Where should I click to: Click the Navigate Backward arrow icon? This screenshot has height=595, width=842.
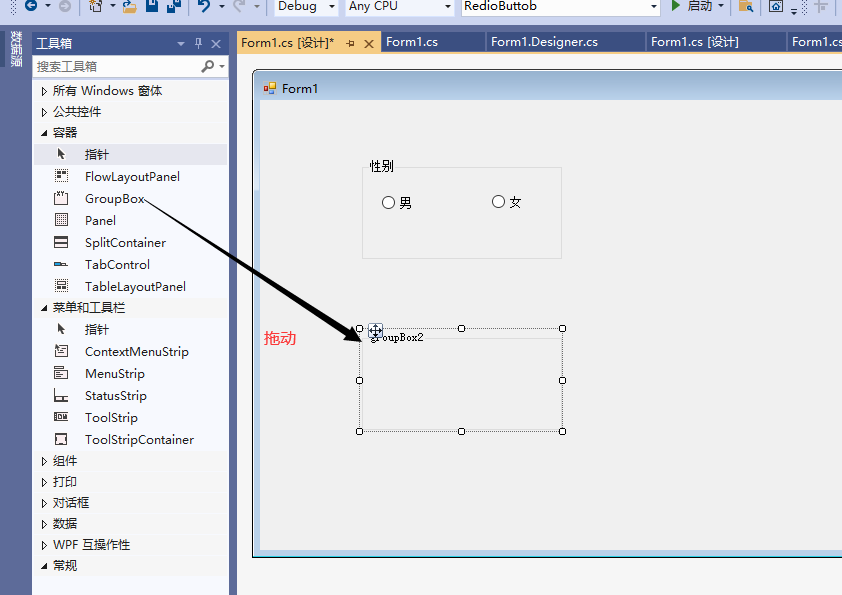coord(31,6)
